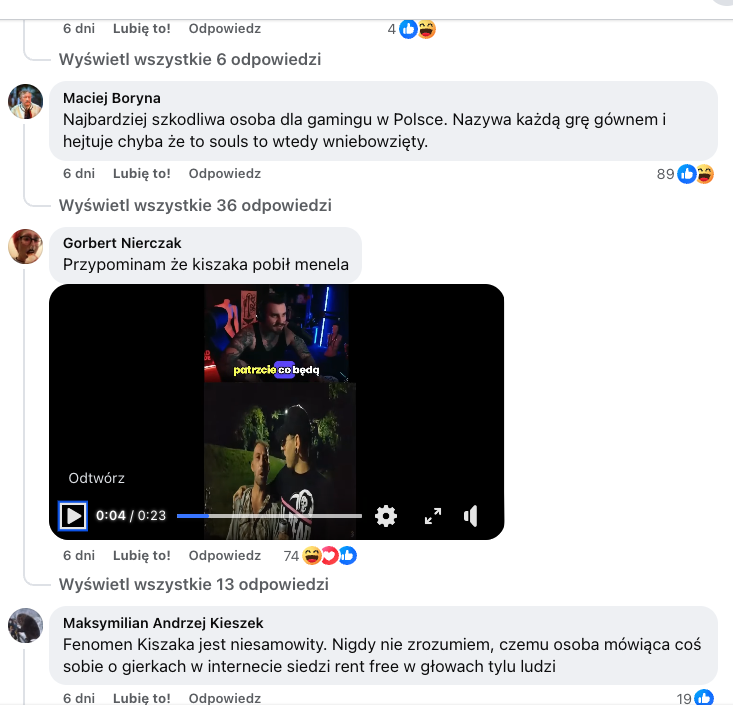Screen dimensions: 733x706
Task: Seek on the video progress bar
Action: [269, 516]
